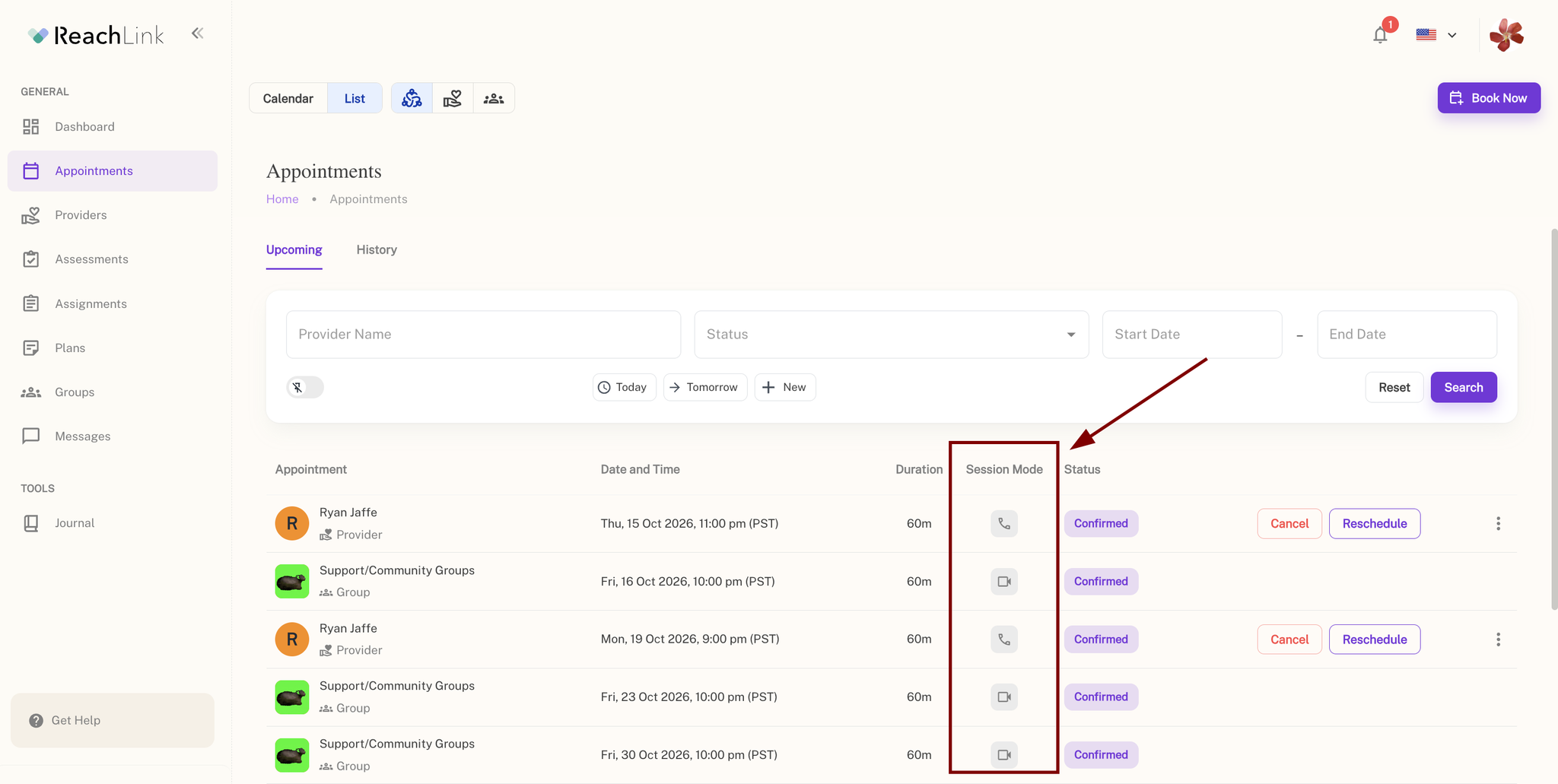Select Upcoming tab

point(294,249)
